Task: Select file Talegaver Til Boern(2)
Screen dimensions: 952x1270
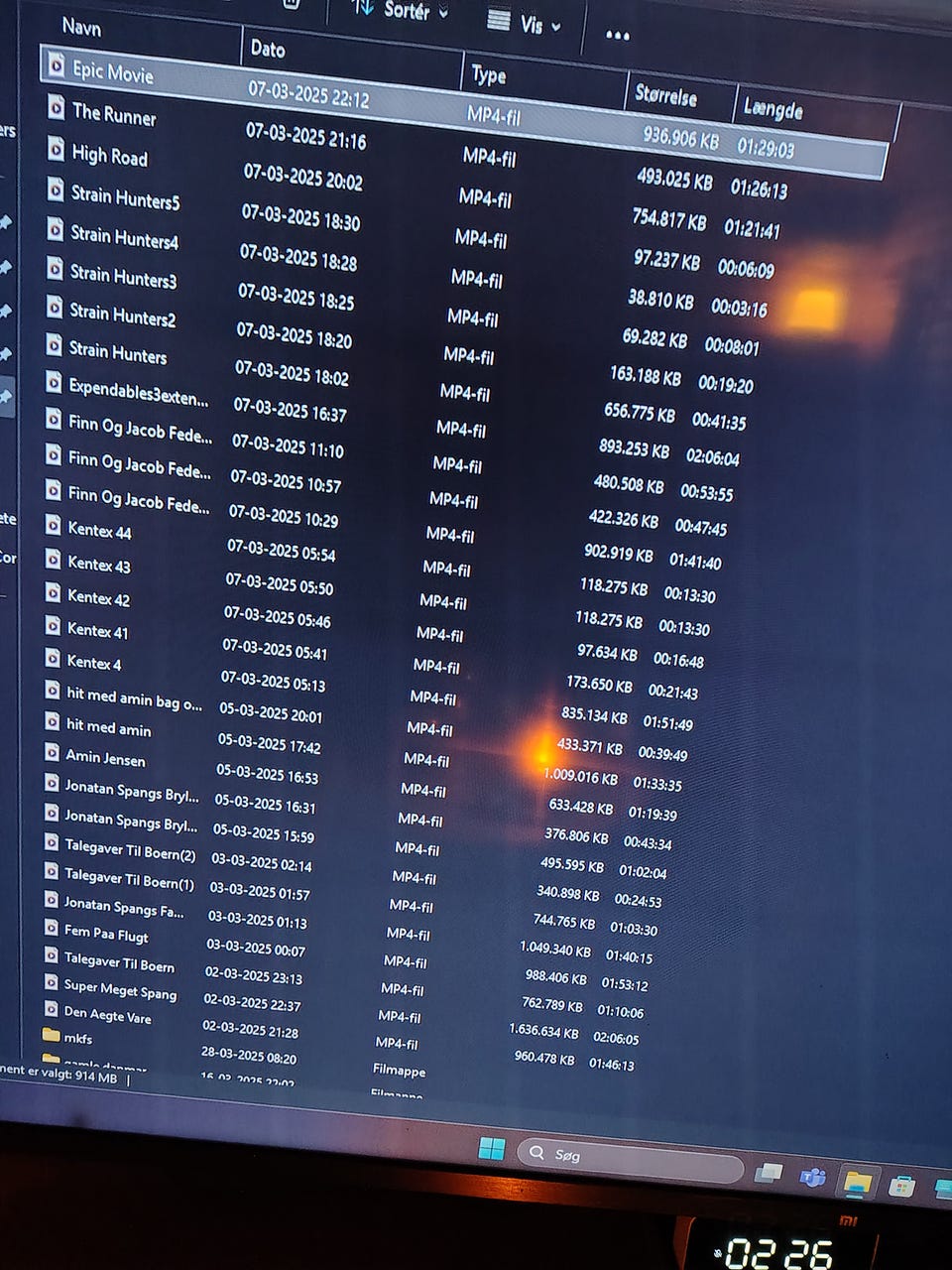Action: 129,849
